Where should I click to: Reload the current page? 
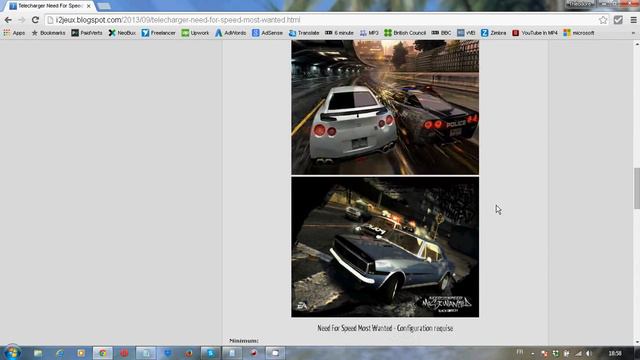(36, 20)
